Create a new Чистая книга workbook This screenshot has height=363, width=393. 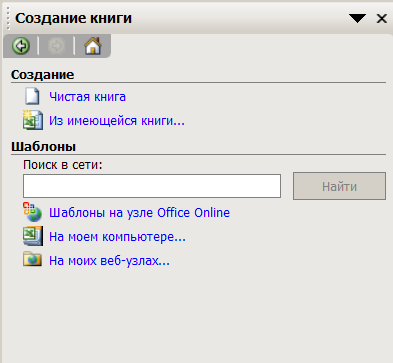click(x=87, y=97)
